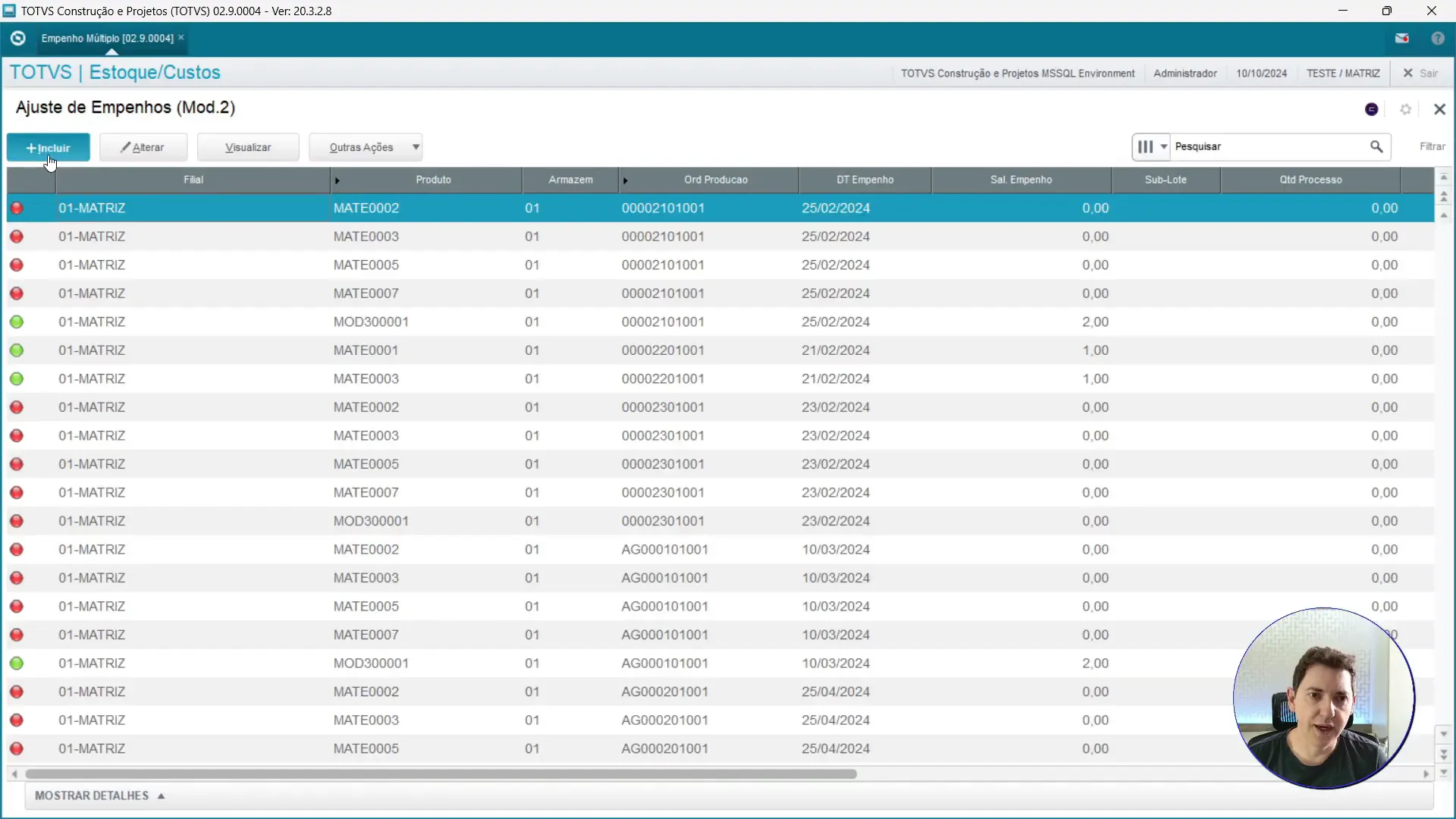Select order AG000201001 in MATE0002 row
Viewport: 1456px width, 819px height.
click(664, 692)
